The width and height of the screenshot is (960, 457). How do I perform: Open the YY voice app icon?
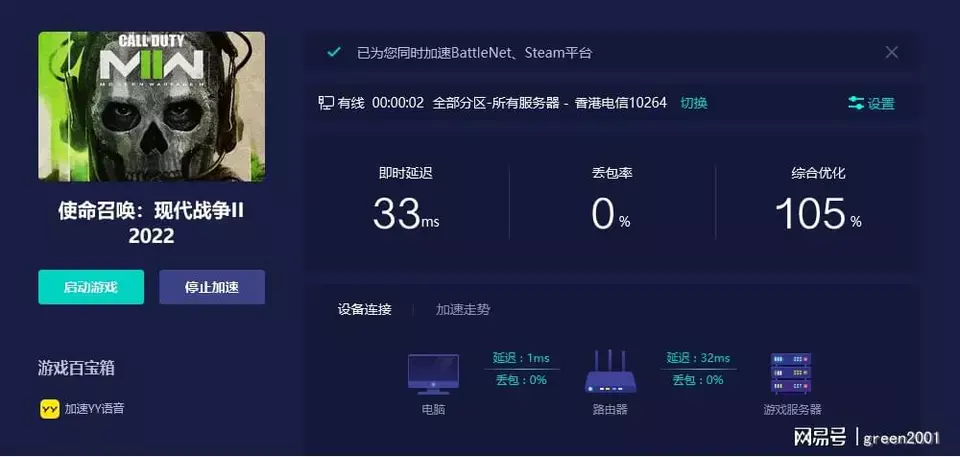48,409
